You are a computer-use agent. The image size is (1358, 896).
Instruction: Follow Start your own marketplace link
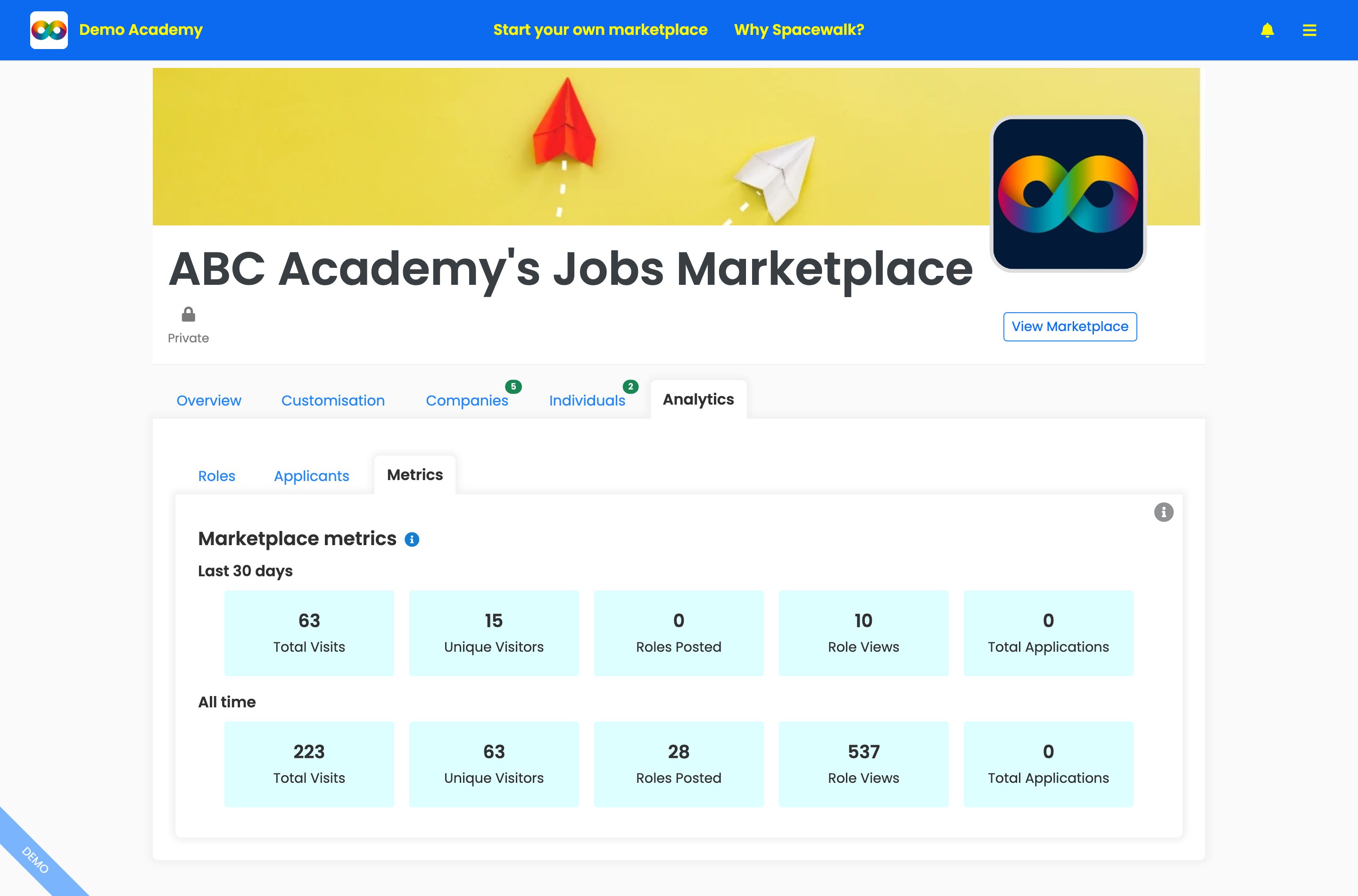pyautogui.click(x=600, y=30)
